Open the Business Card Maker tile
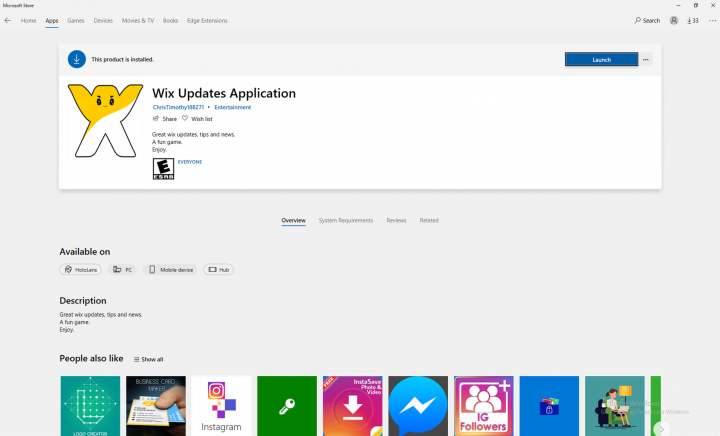 point(156,406)
